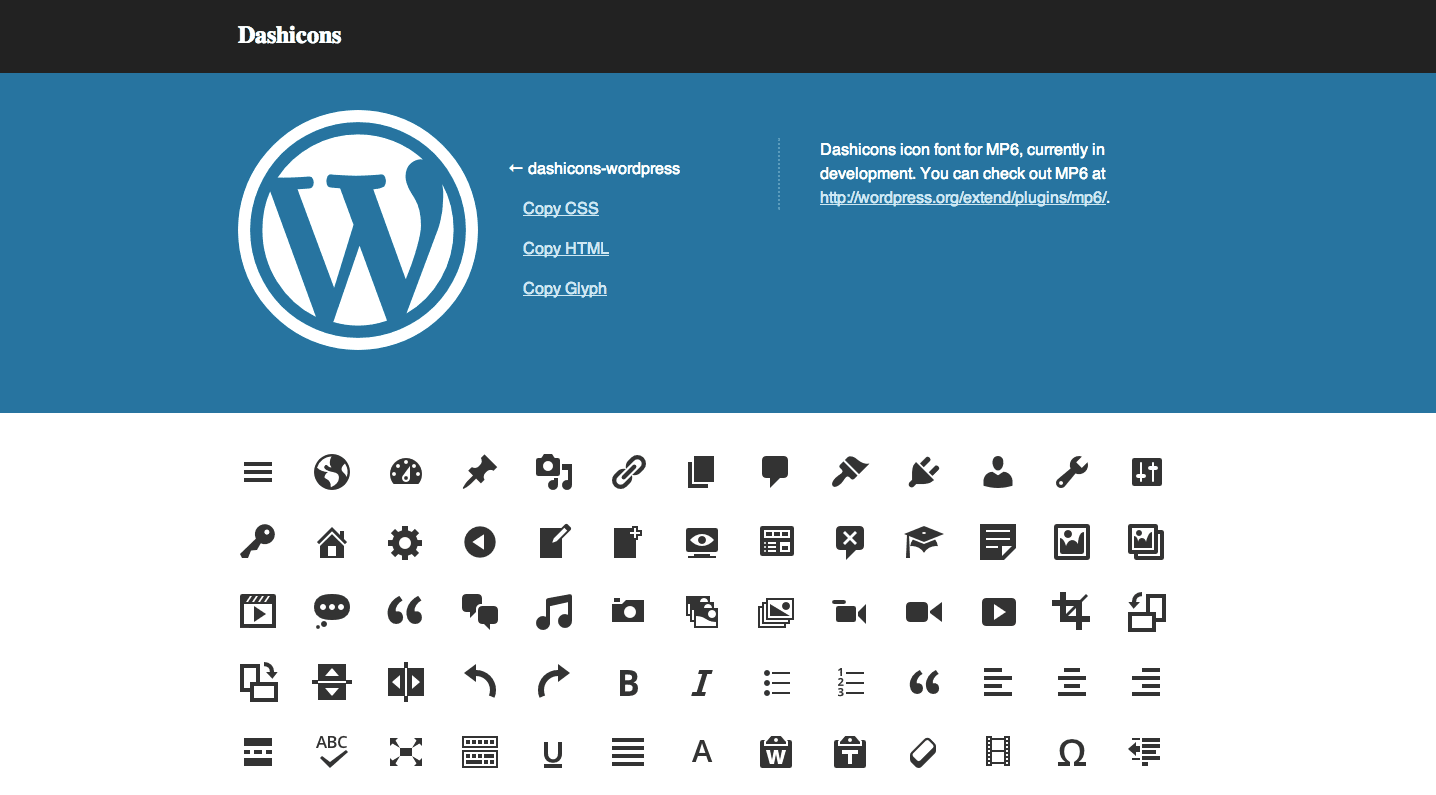The width and height of the screenshot is (1436, 795).
Task: Click the wrench tools icon
Action: 1071,472
